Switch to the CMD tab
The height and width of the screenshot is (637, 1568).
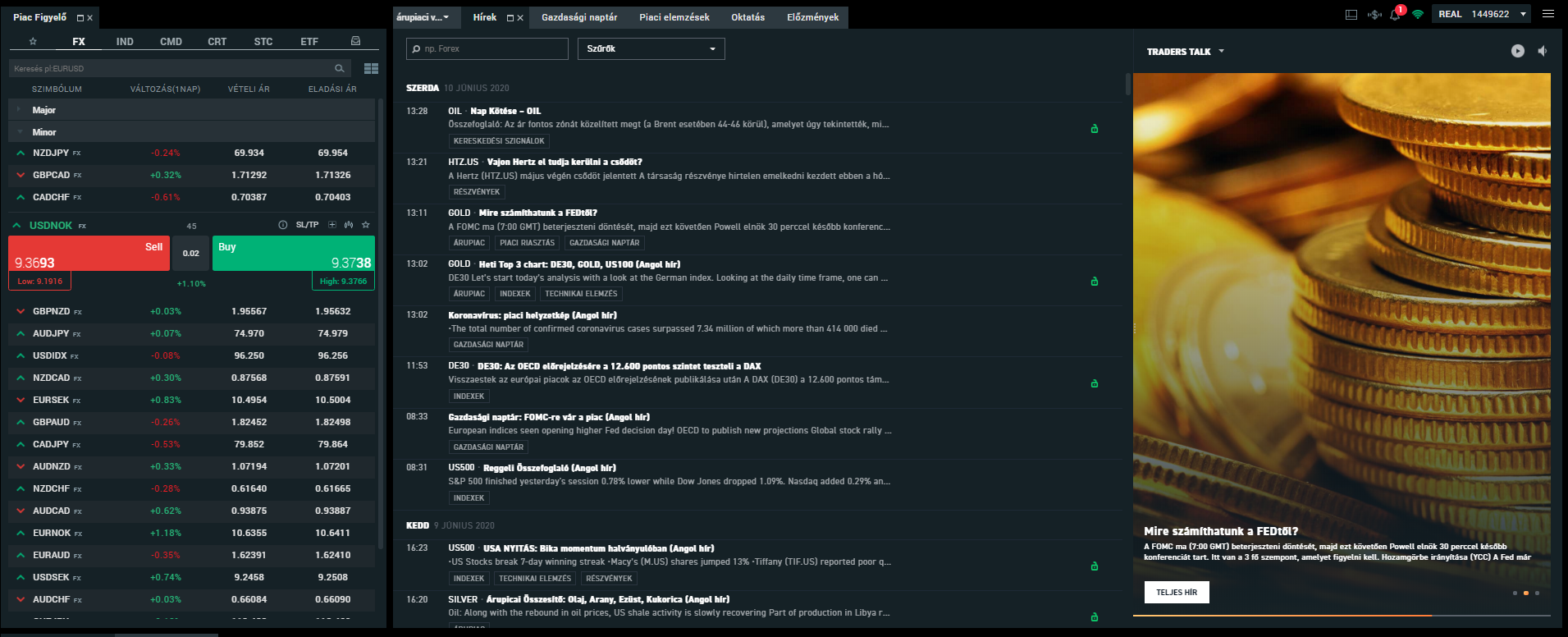[x=171, y=41]
